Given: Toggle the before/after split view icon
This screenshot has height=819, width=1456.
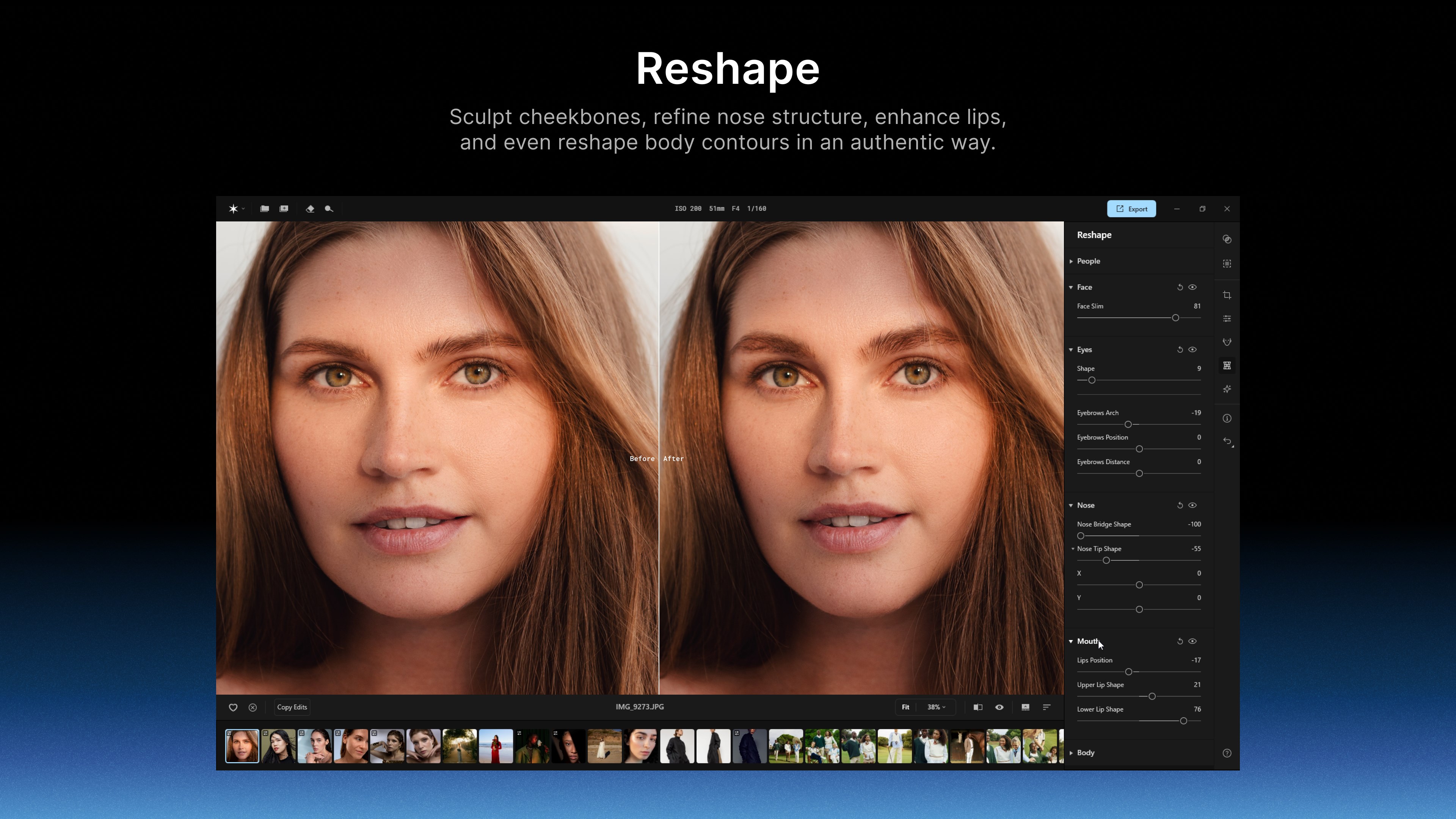Looking at the screenshot, I should tap(978, 707).
